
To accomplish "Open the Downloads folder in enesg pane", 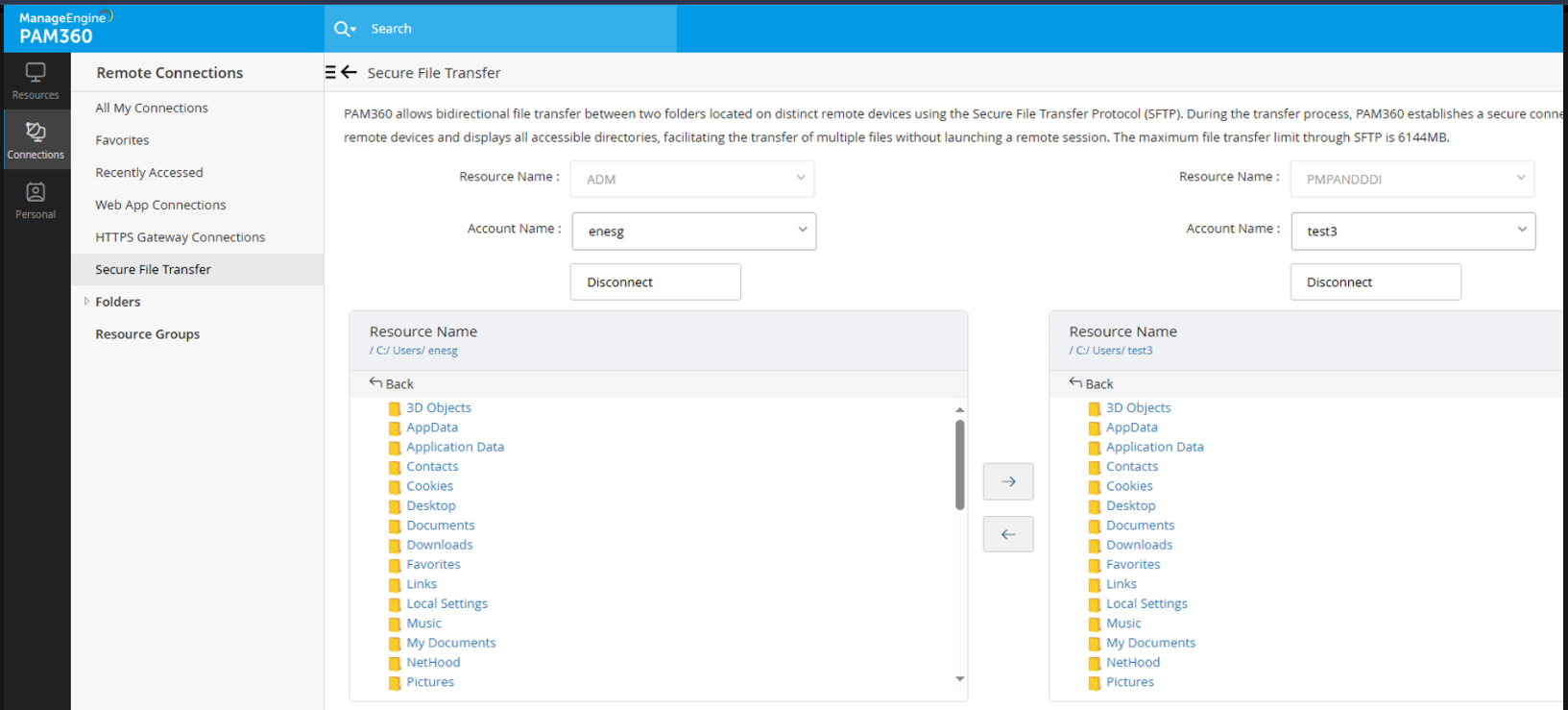I will click(439, 545).
